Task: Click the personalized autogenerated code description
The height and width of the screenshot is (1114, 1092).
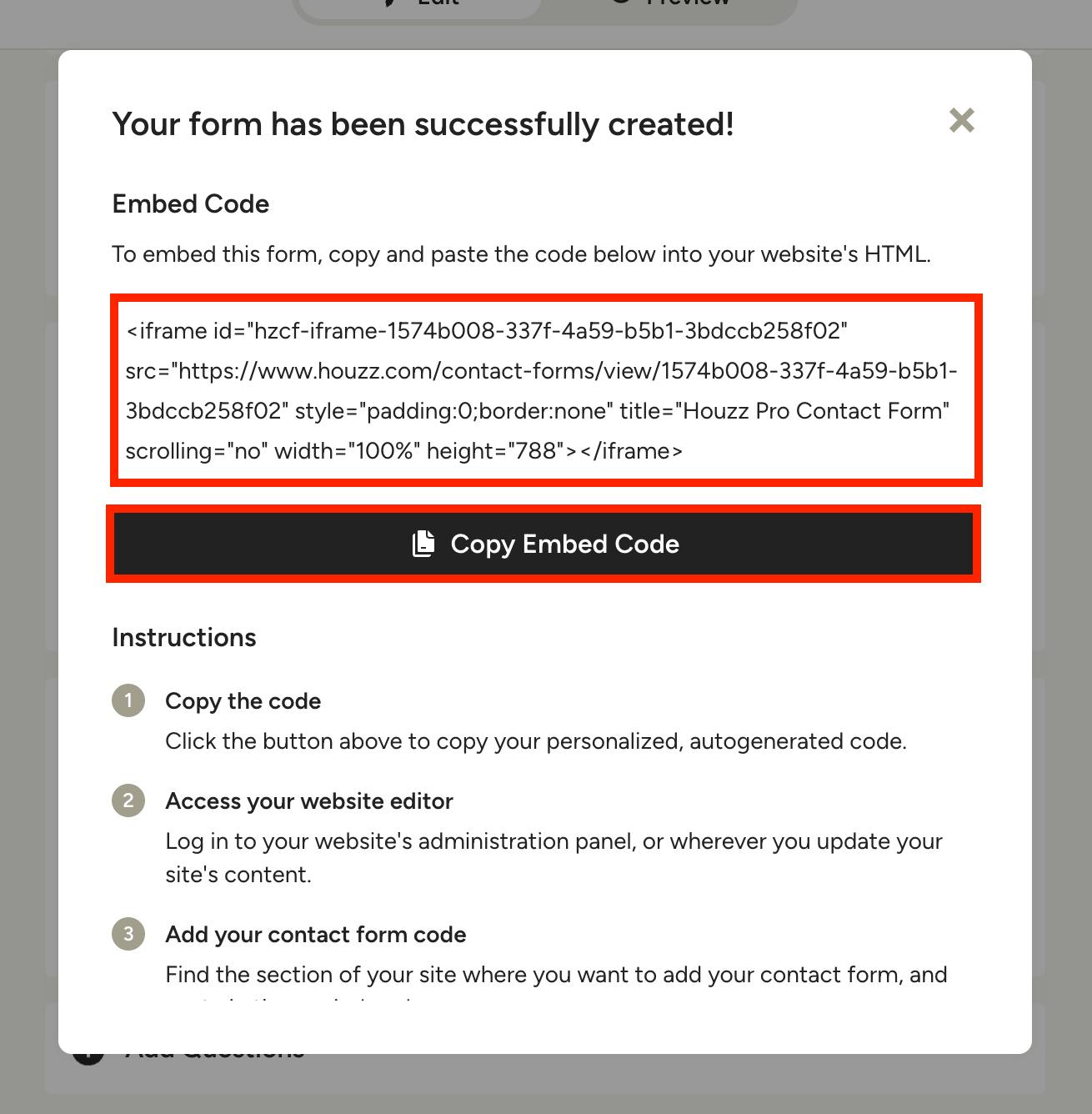Action: [536, 741]
